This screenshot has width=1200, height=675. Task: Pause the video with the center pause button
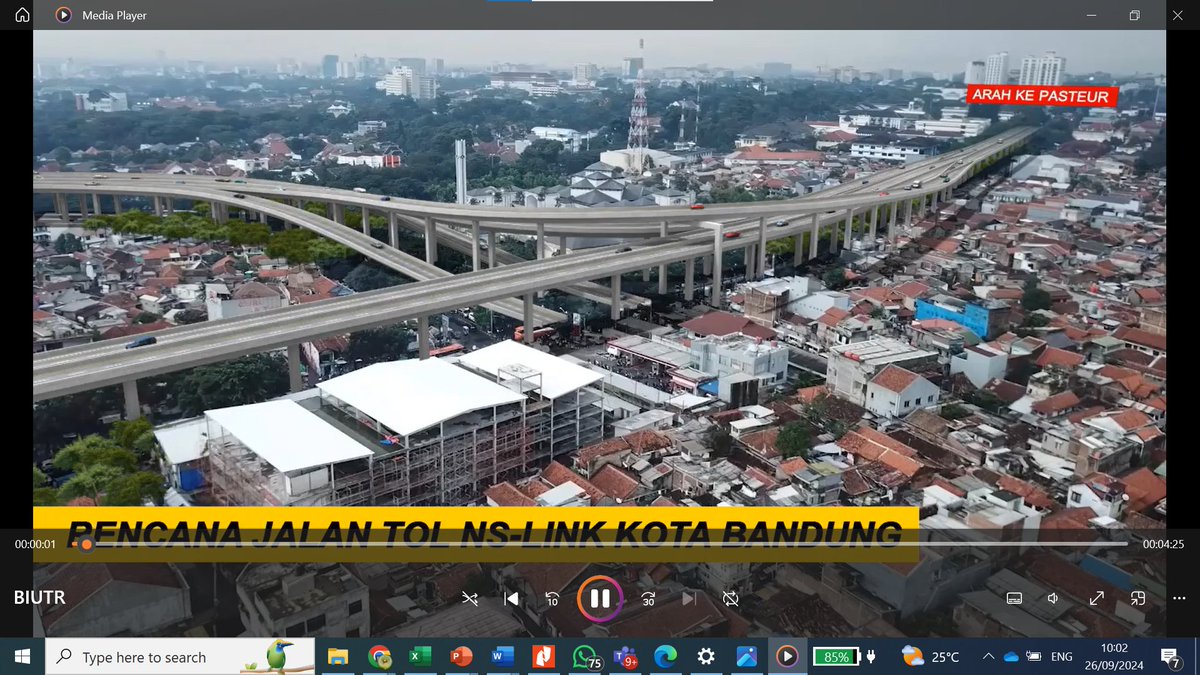coord(599,598)
